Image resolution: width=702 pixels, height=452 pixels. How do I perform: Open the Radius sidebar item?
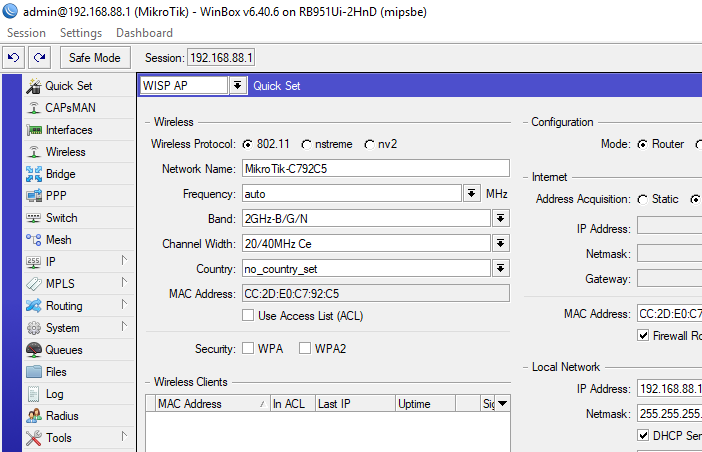coord(62,416)
